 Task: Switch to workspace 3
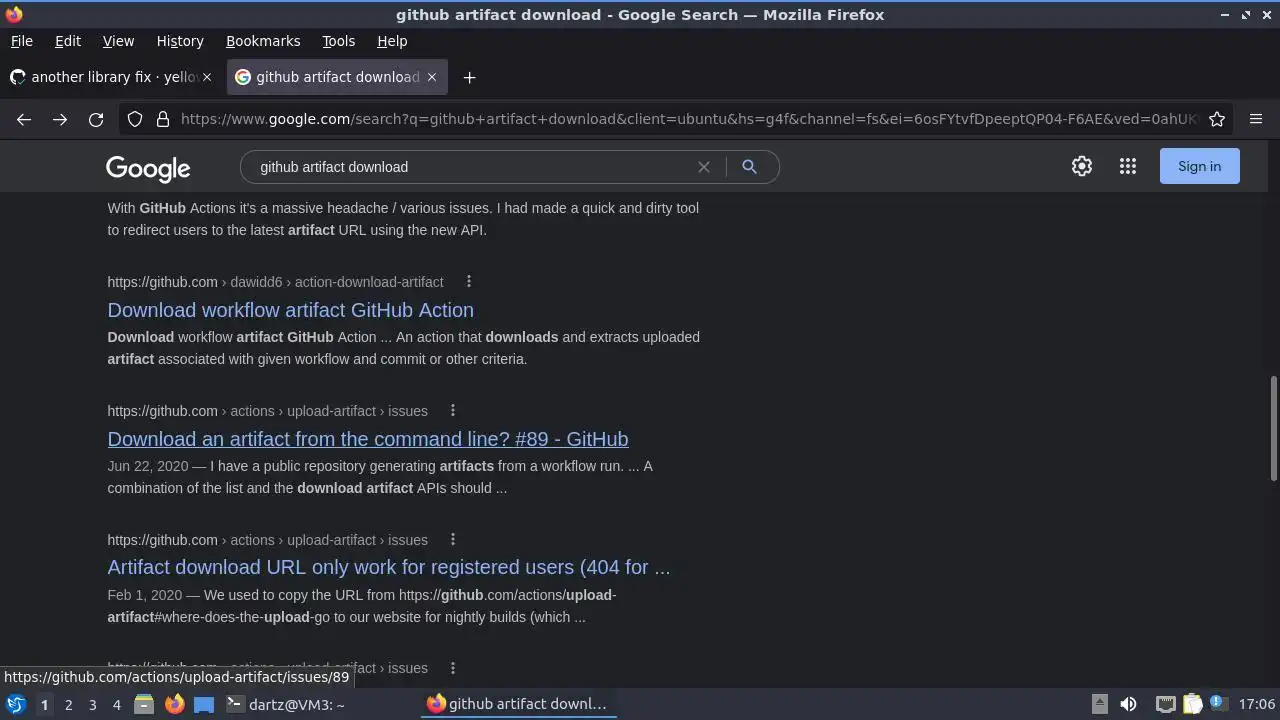92,704
